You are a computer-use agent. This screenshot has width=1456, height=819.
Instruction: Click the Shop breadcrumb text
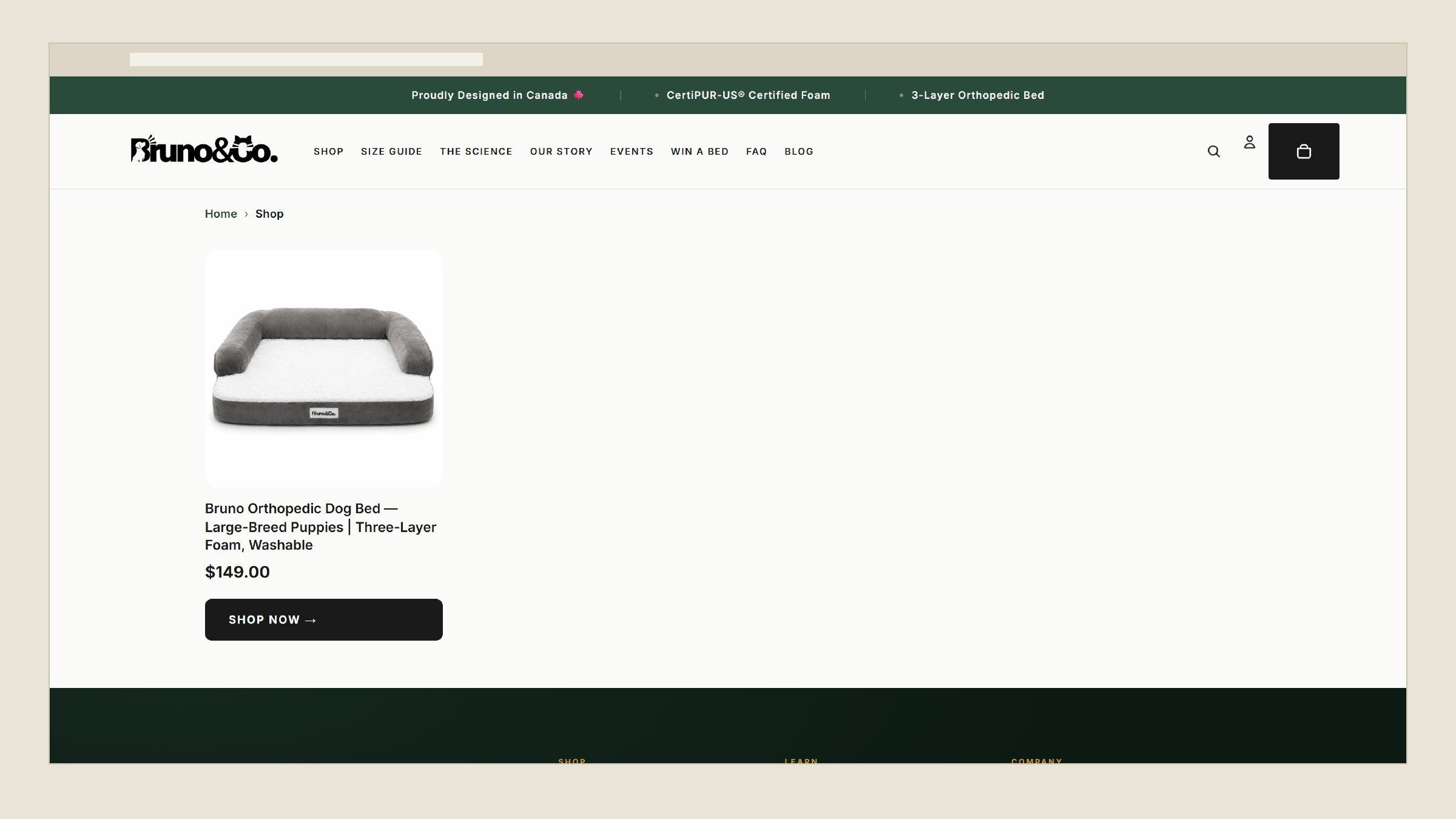tap(269, 214)
